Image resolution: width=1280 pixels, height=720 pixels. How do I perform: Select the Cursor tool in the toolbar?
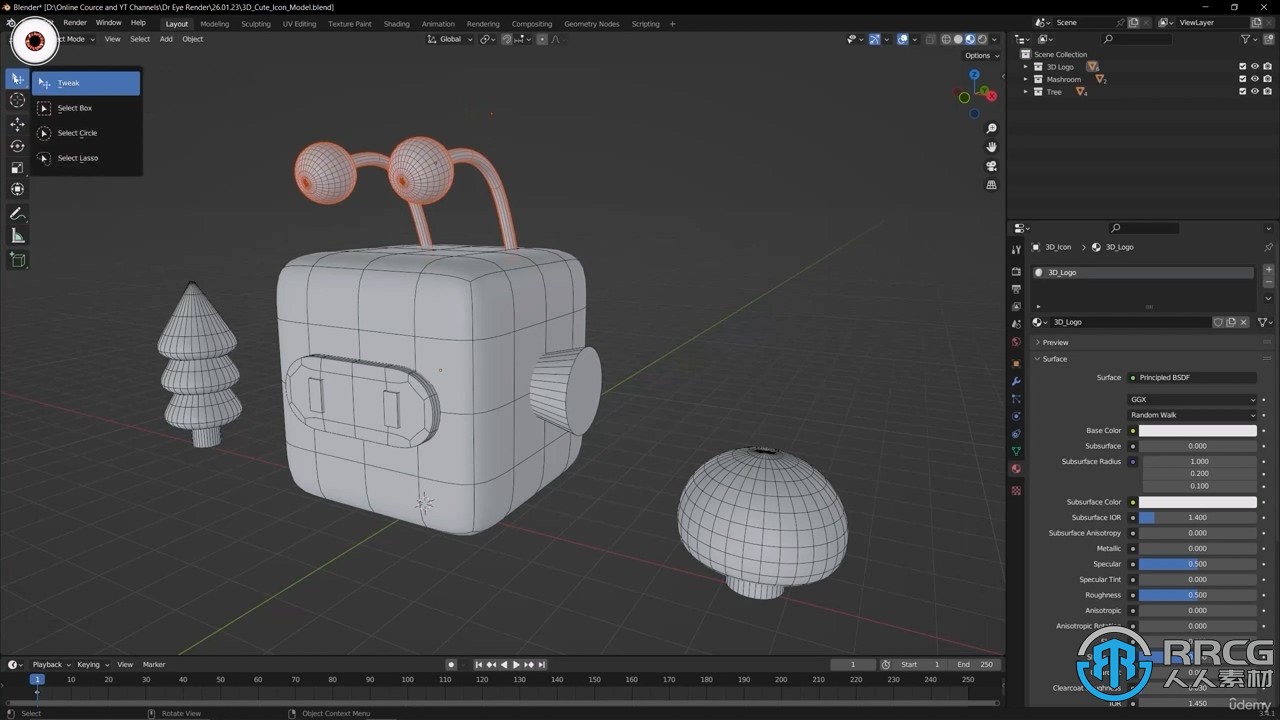[17, 100]
